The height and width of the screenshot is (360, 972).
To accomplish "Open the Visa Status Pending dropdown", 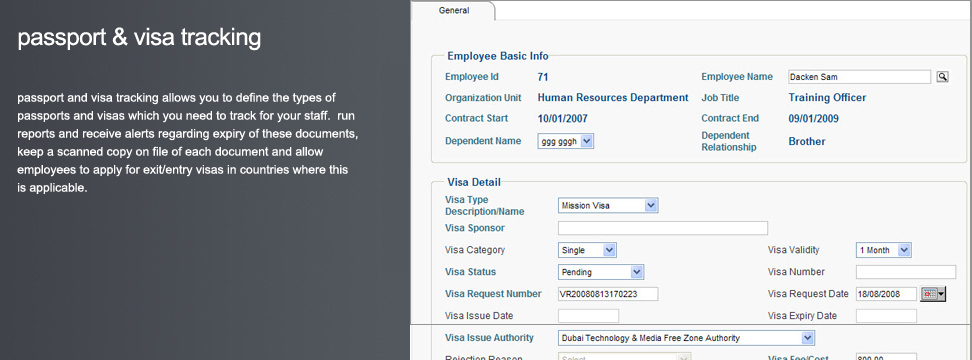I will (x=601, y=272).
